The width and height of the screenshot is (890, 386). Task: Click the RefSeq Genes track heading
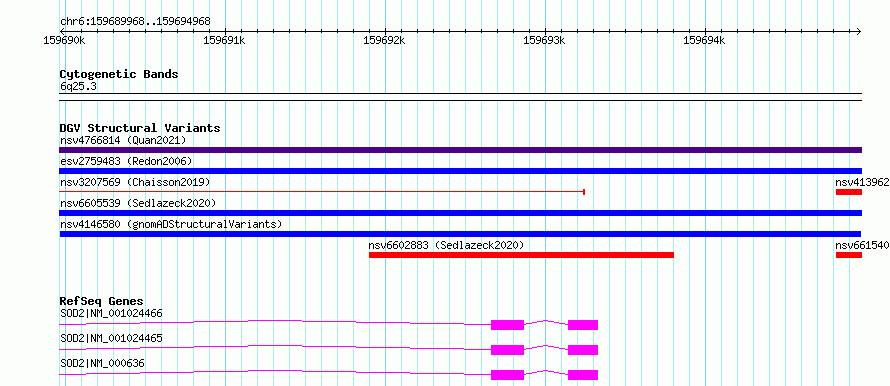tap(102, 301)
